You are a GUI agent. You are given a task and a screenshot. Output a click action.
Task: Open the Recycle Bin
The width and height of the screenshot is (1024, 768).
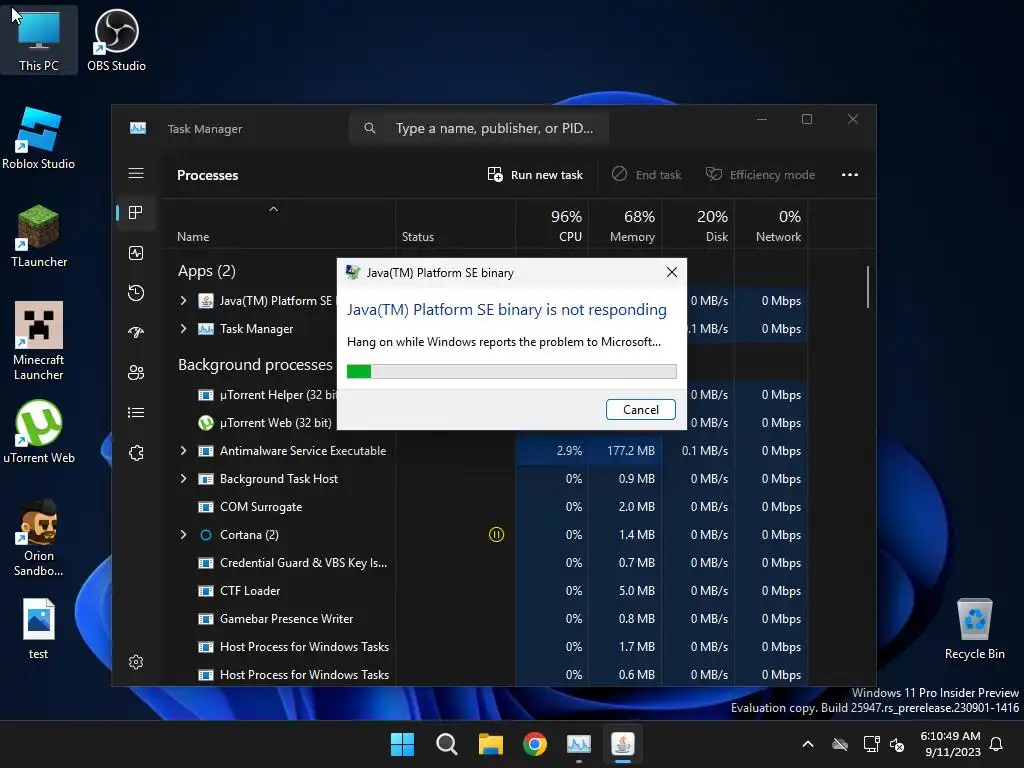[974, 629]
